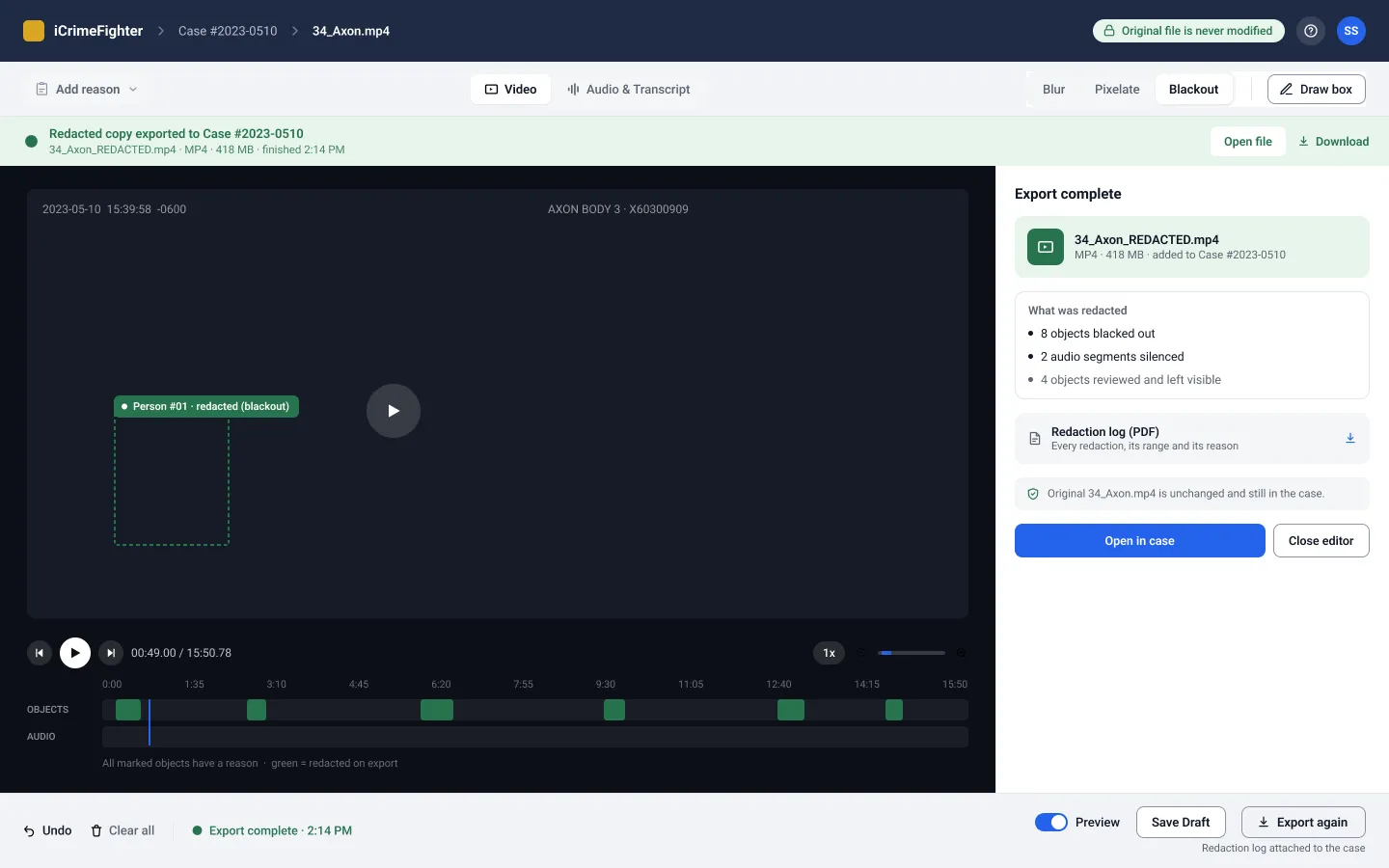1389x868 pixels.
Task: Click the "4 objects reviewed and left visible" line
Action: pos(1125,380)
